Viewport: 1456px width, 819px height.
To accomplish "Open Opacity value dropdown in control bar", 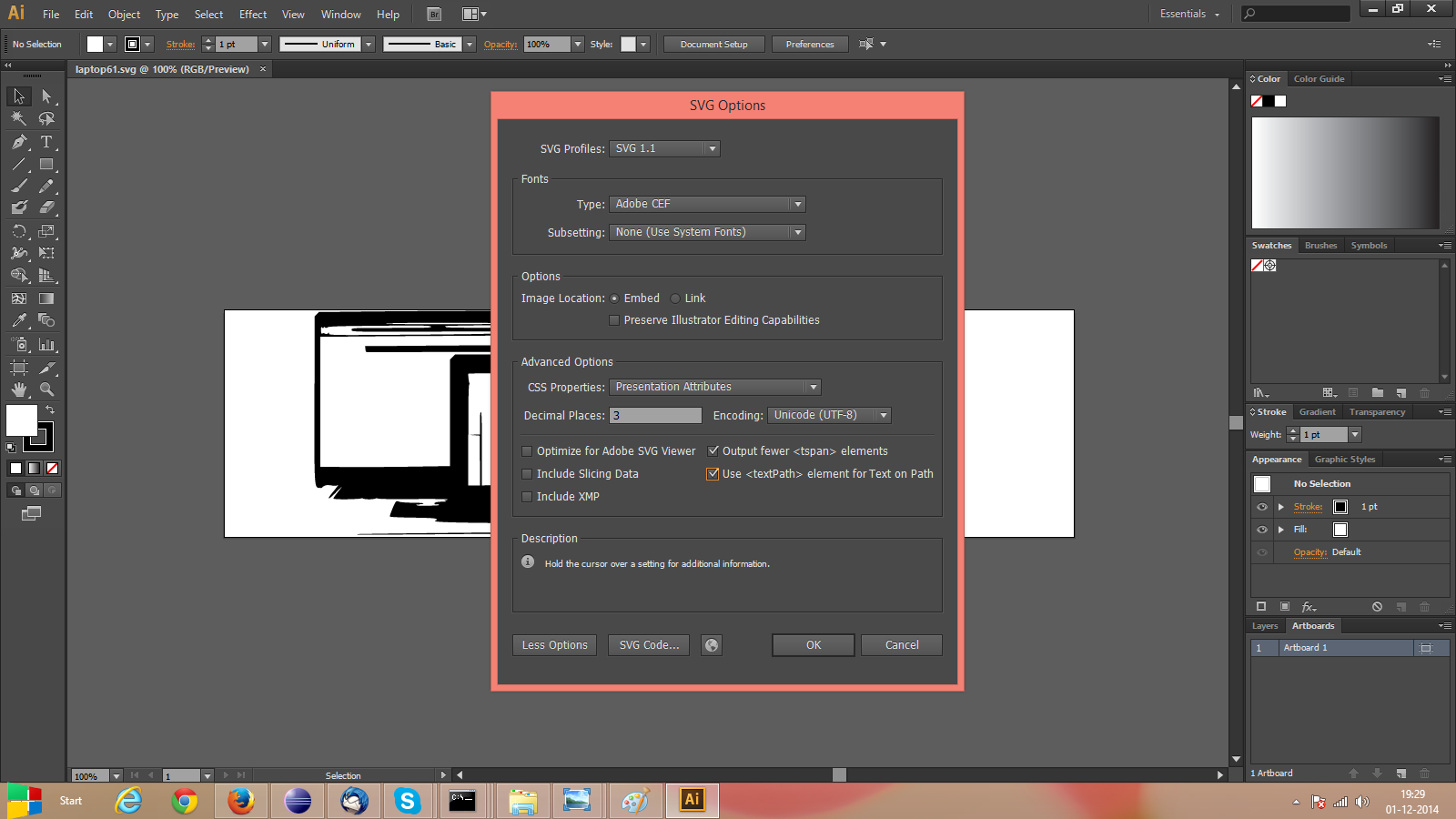I will click(x=578, y=44).
